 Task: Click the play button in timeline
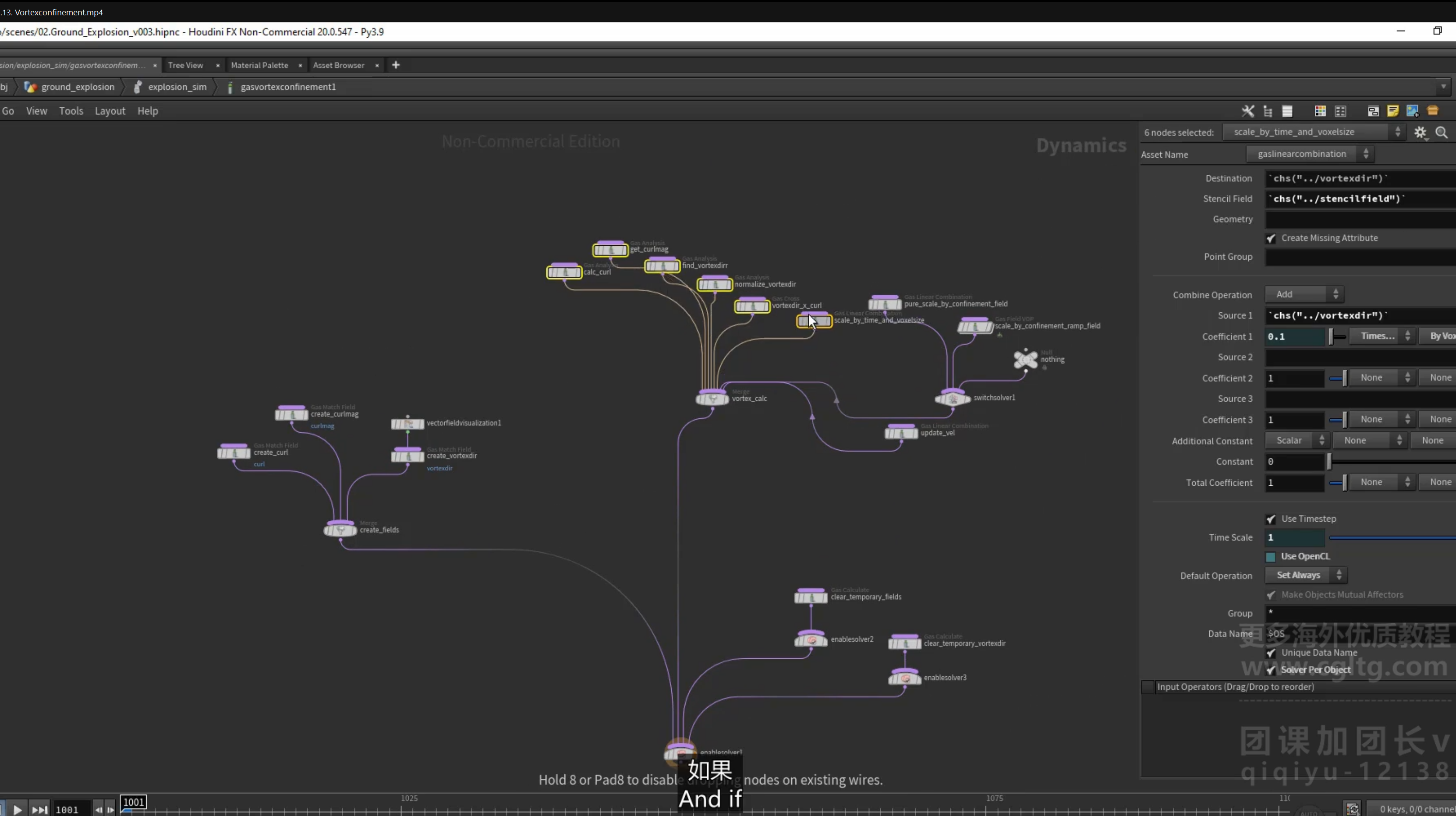click(x=17, y=809)
